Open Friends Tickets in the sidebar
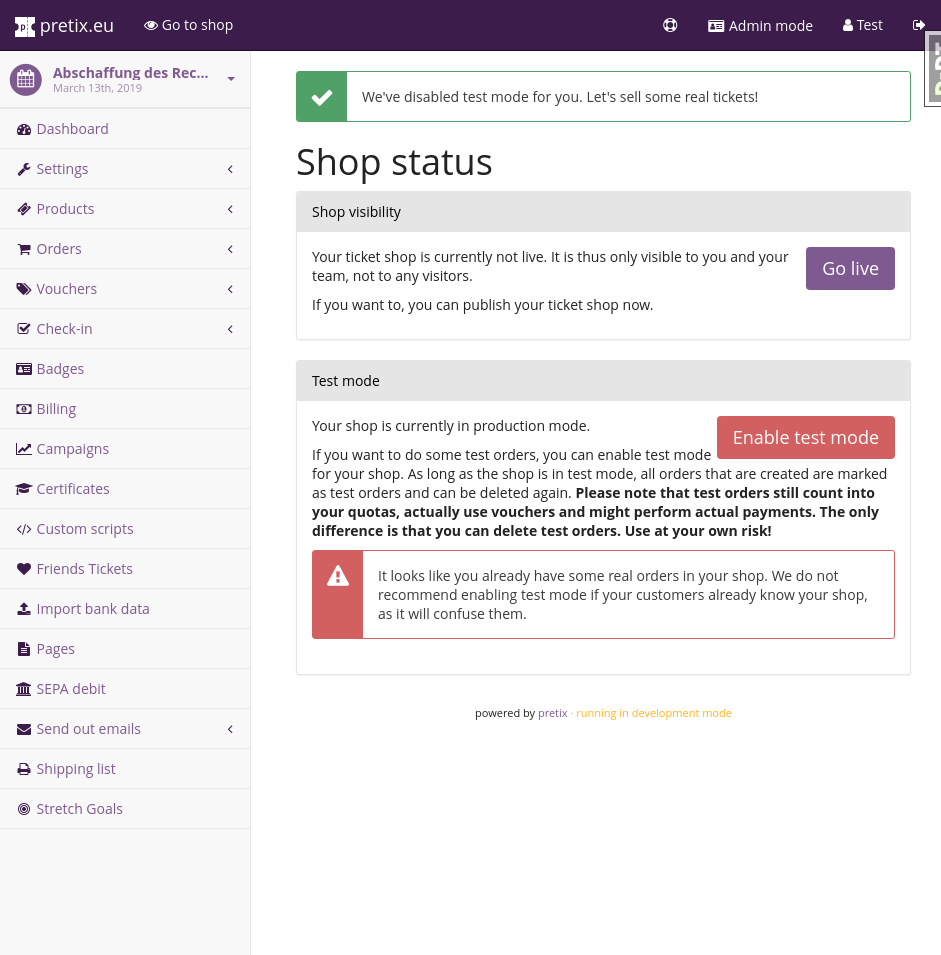This screenshot has height=955, width=941. [x=125, y=569]
